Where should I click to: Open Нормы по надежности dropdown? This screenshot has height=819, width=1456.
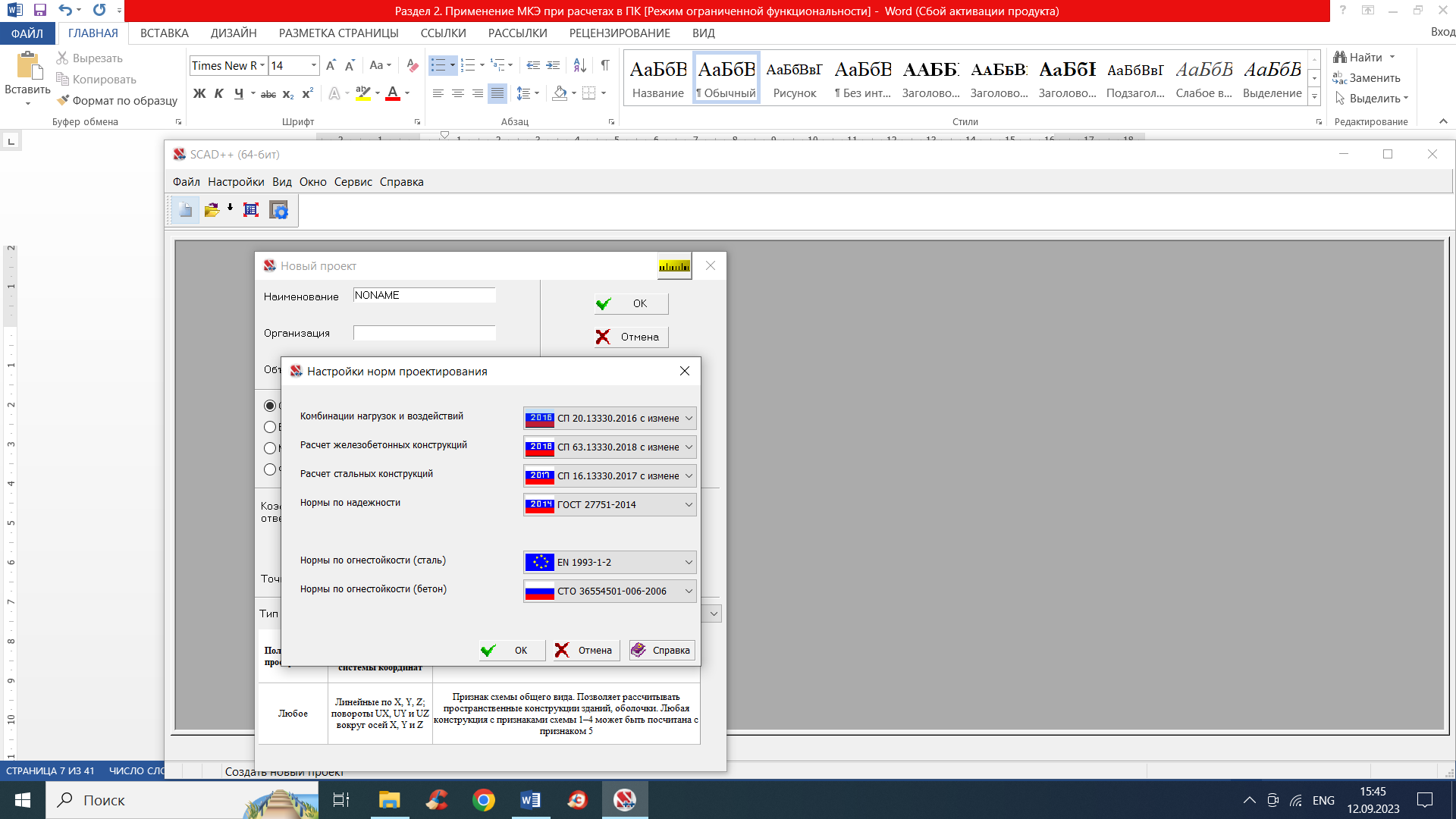pos(610,504)
